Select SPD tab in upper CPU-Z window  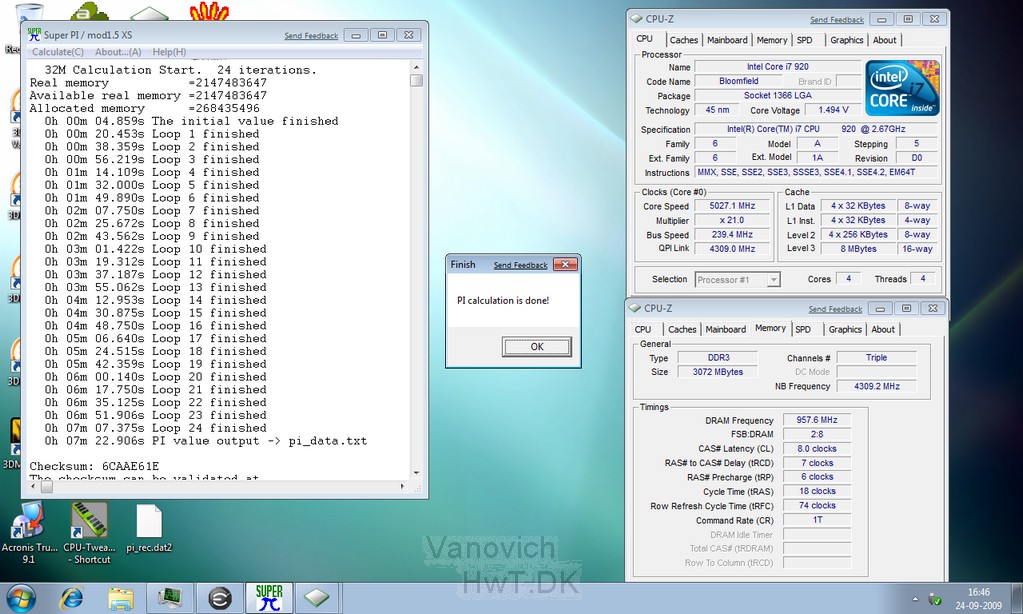click(x=805, y=40)
